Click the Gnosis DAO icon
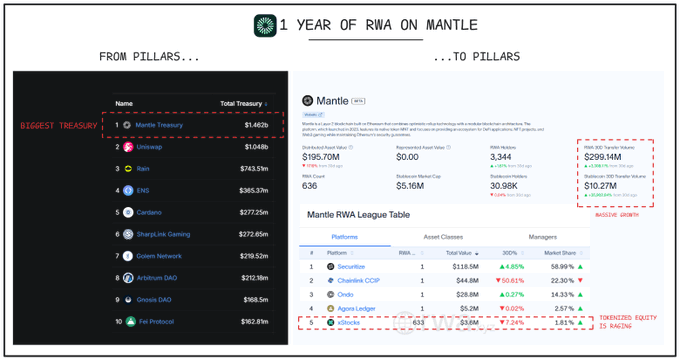 (128, 300)
